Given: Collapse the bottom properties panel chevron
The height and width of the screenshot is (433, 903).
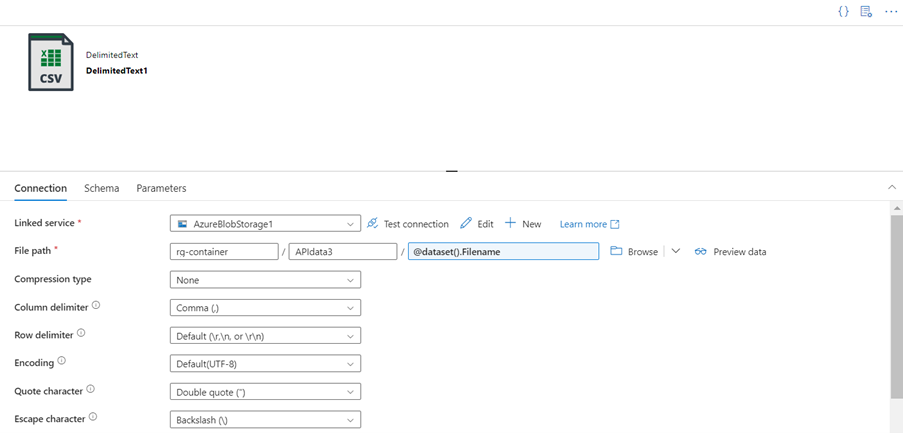Looking at the screenshot, I should coord(891,187).
